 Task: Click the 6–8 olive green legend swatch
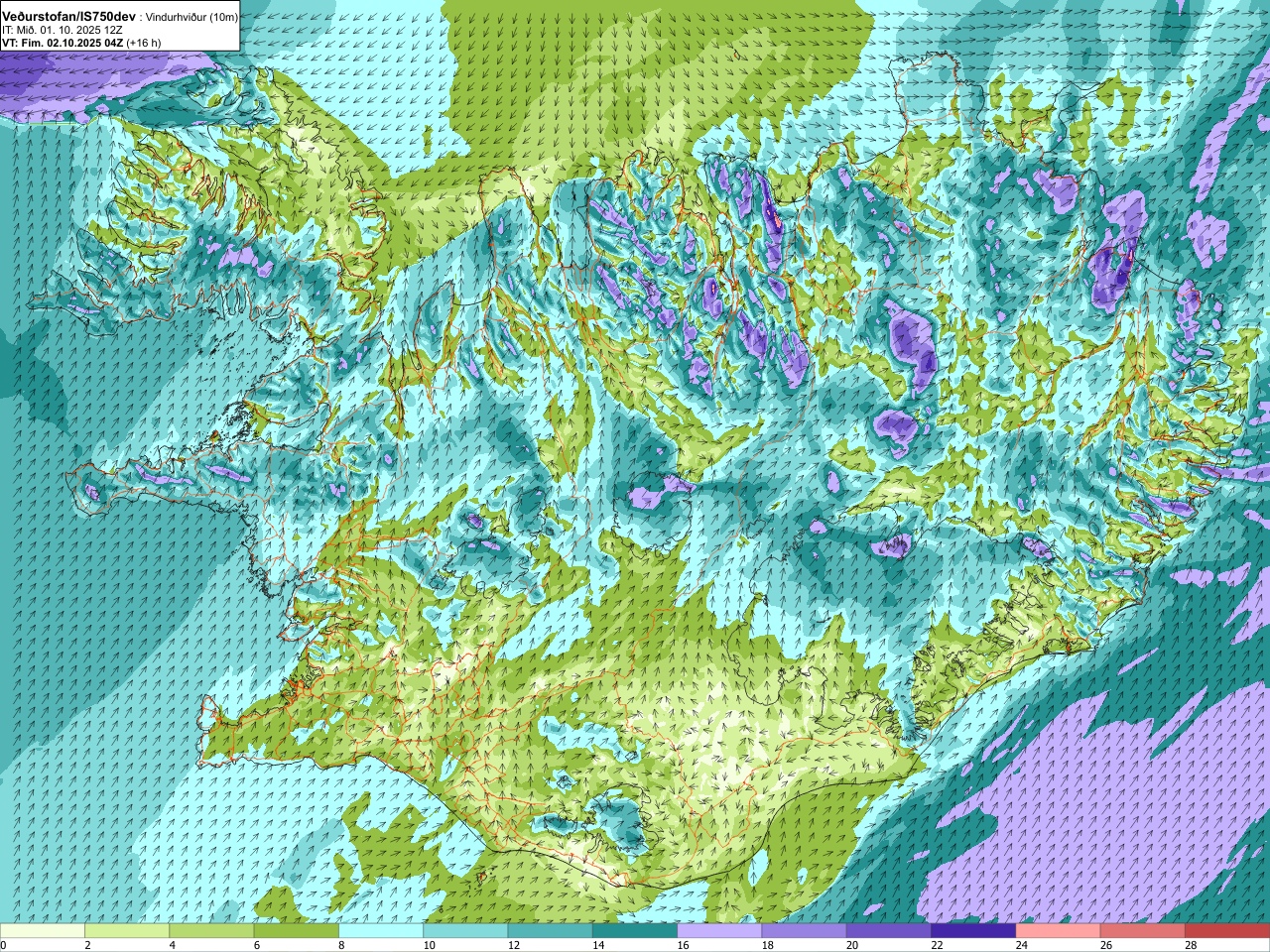pos(297,931)
